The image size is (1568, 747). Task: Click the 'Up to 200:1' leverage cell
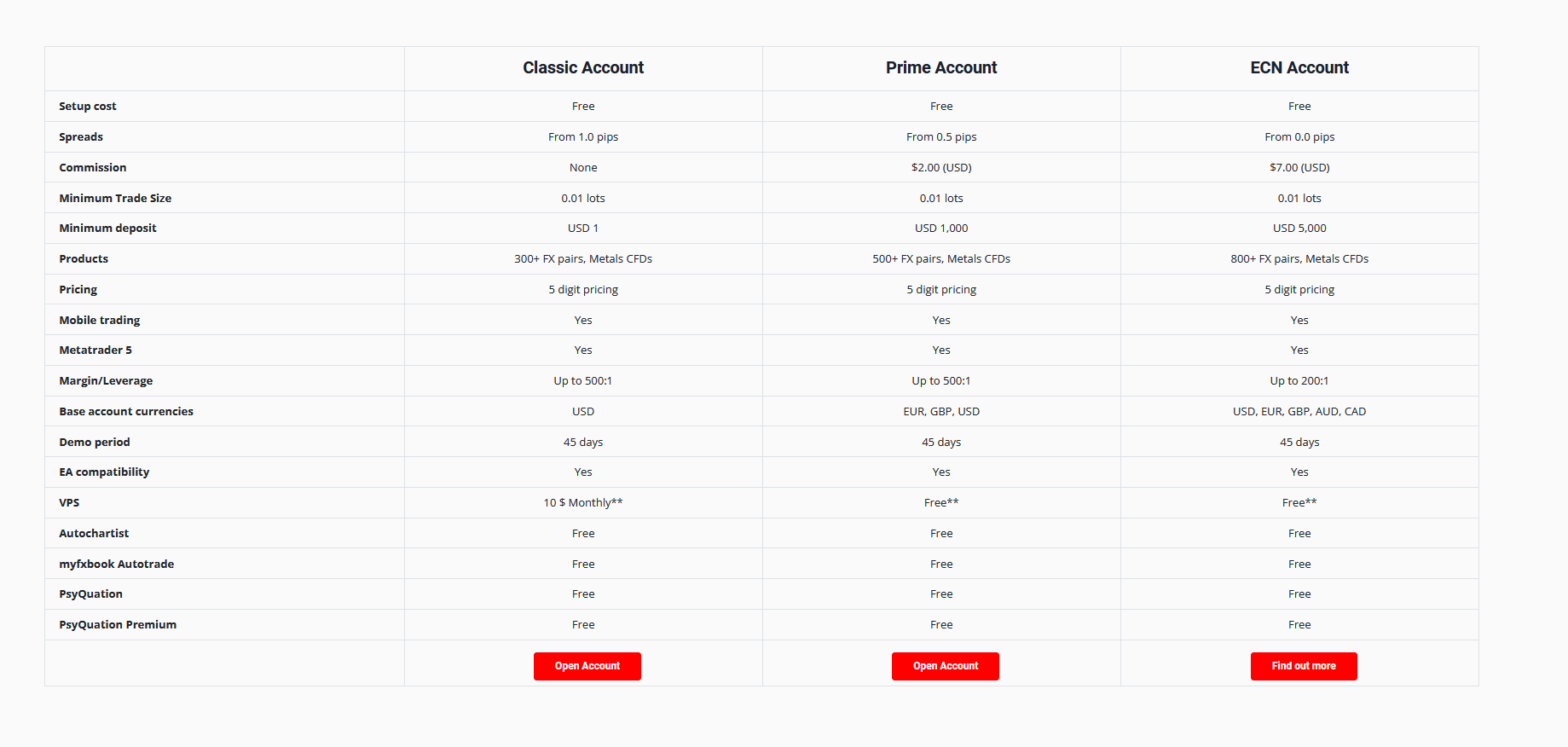click(1299, 380)
